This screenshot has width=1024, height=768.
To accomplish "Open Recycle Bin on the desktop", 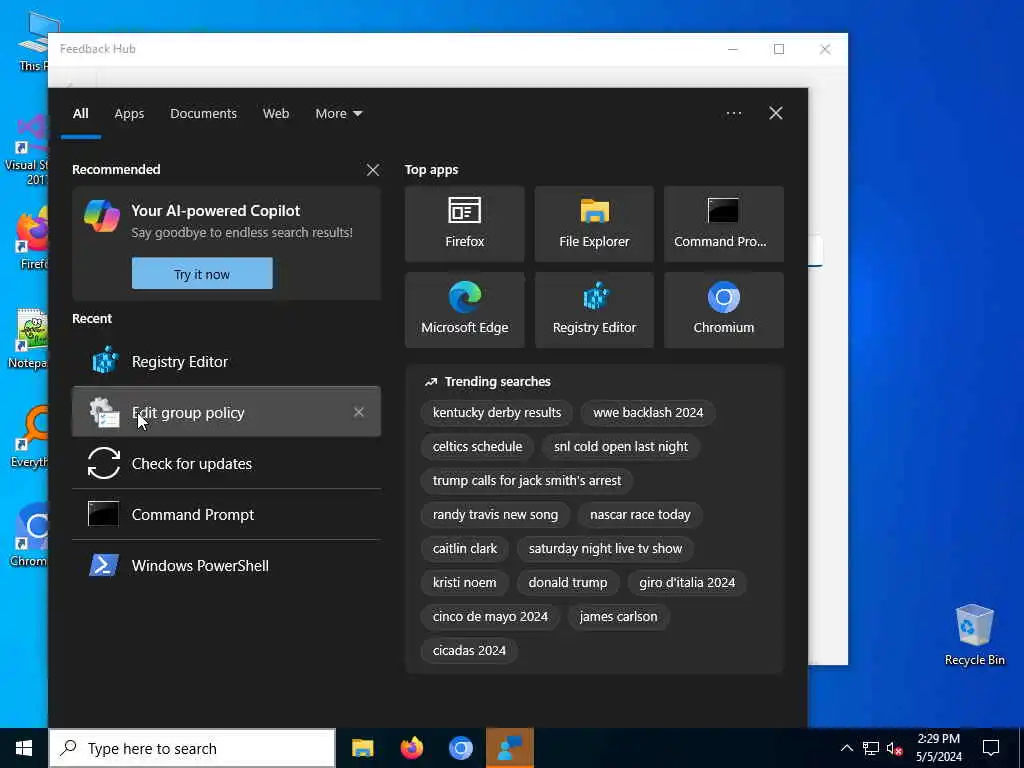I will tap(974, 635).
